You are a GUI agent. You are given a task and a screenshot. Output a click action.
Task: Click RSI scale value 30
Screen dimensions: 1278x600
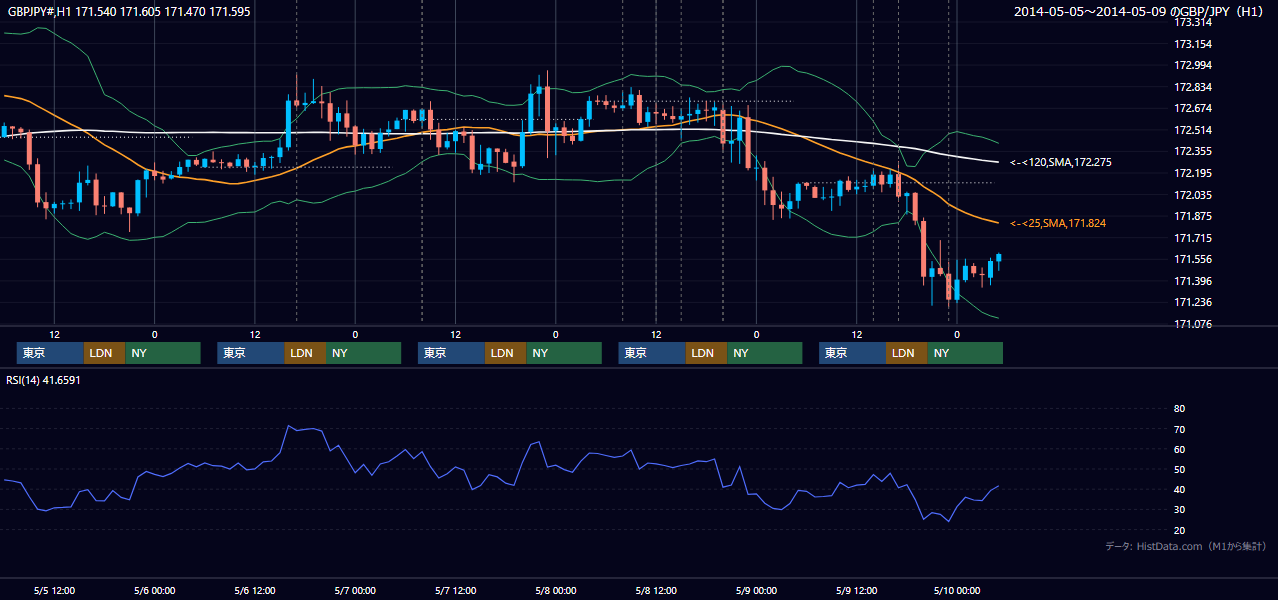tap(1179, 509)
